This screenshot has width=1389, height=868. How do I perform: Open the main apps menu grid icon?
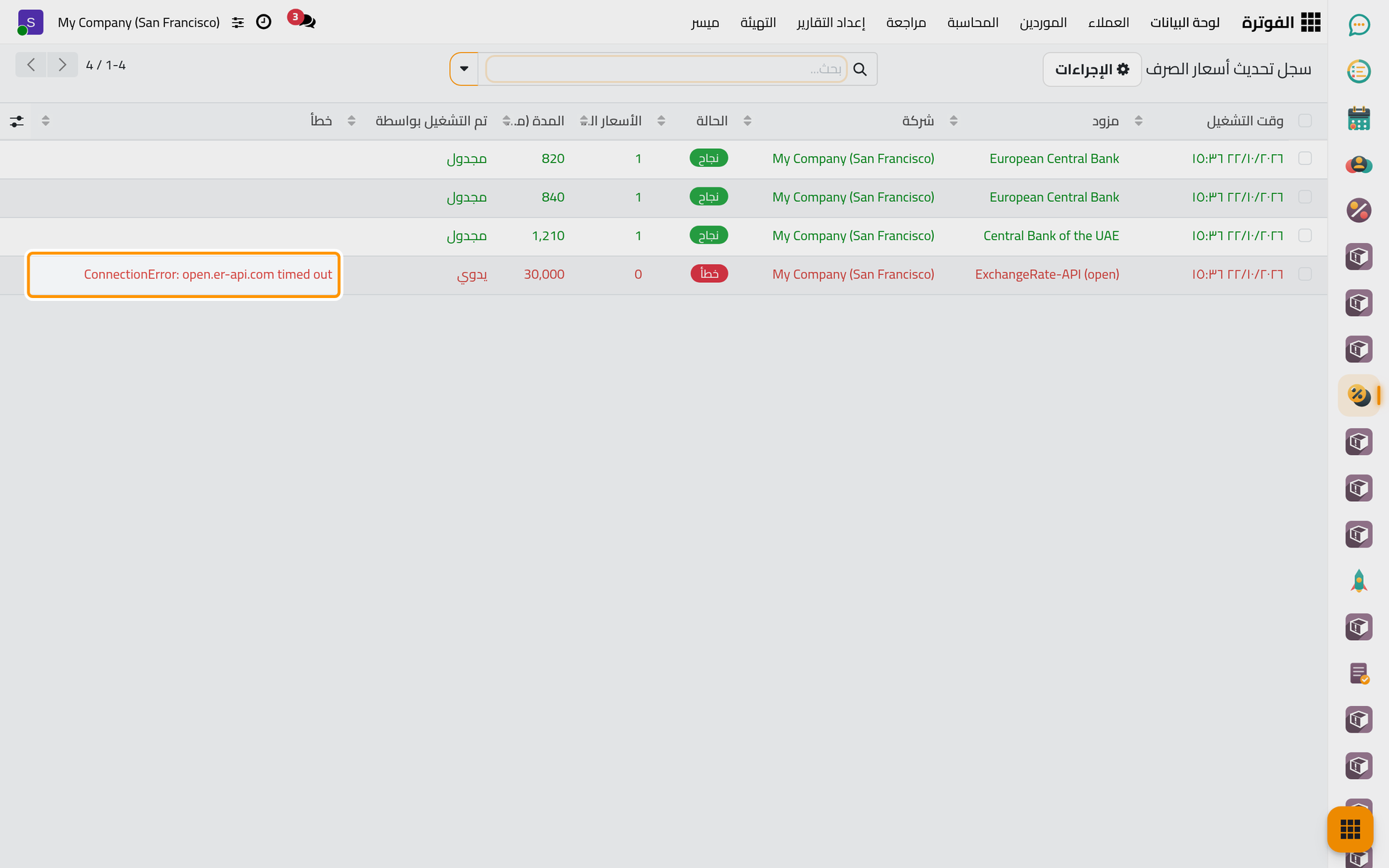[x=1310, y=22]
